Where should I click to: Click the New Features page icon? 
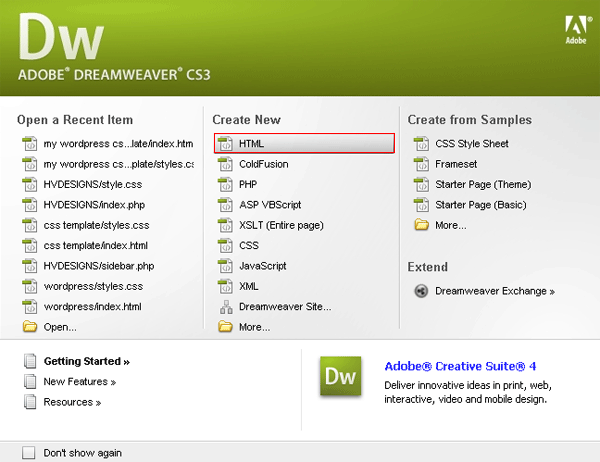[30, 382]
